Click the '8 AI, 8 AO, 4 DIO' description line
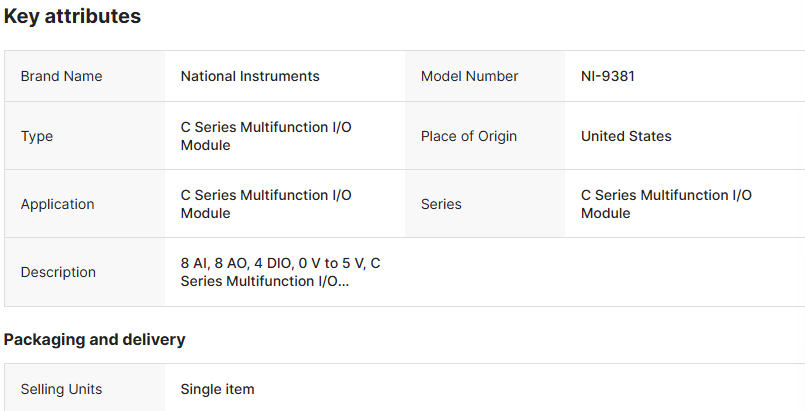The width and height of the screenshot is (805, 411). coord(280,263)
